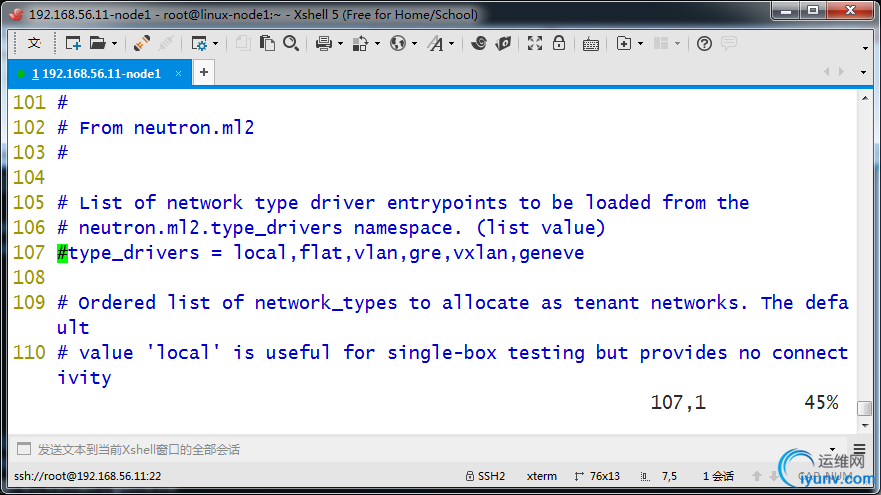The width and height of the screenshot is (881, 495).
Task: Click the 'From neutron.ml2' line 102
Action: pos(156,128)
